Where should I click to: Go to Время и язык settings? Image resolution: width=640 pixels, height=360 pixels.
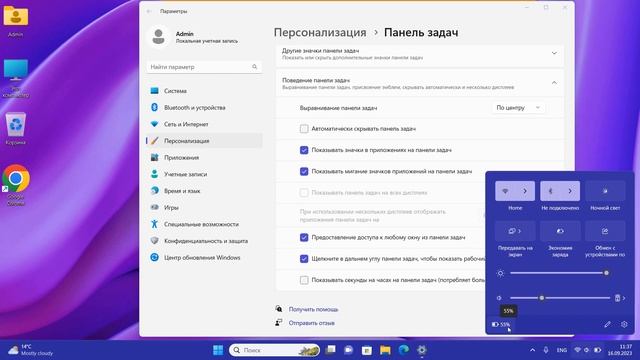coord(204,191)
